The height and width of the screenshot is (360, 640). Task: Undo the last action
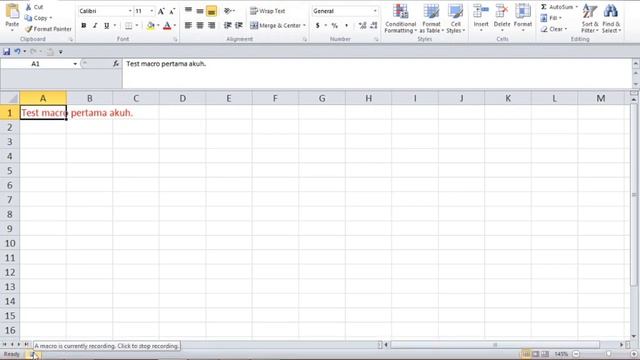(x=17, y=51)
